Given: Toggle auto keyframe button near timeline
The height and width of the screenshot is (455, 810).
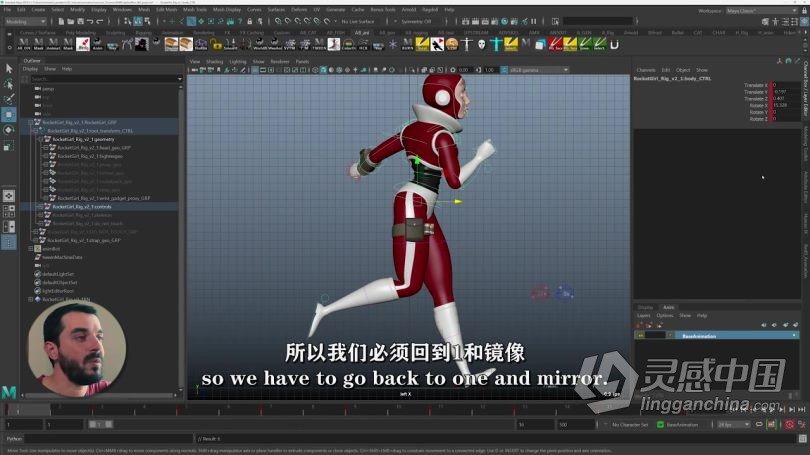Looking at the screenshot, I should pyautogui.click(x=790, y=425).
